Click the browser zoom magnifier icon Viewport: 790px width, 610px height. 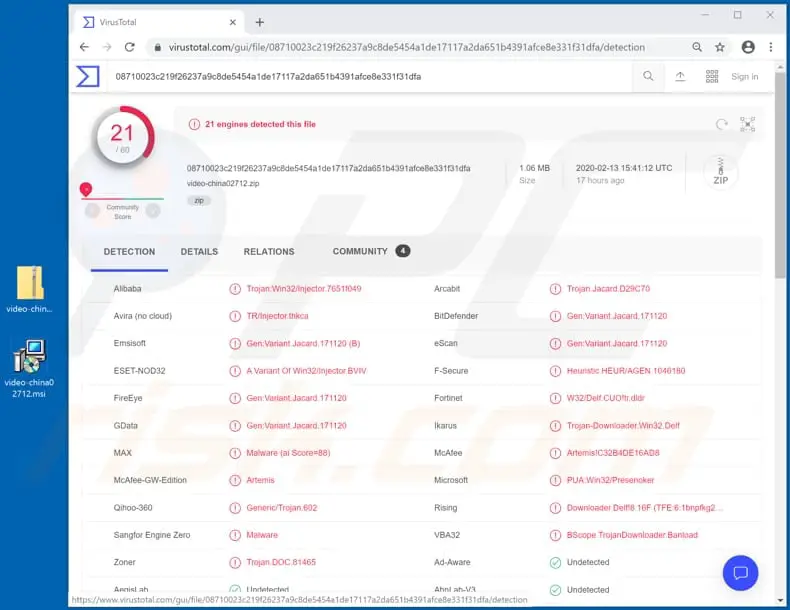pos(697,47)
